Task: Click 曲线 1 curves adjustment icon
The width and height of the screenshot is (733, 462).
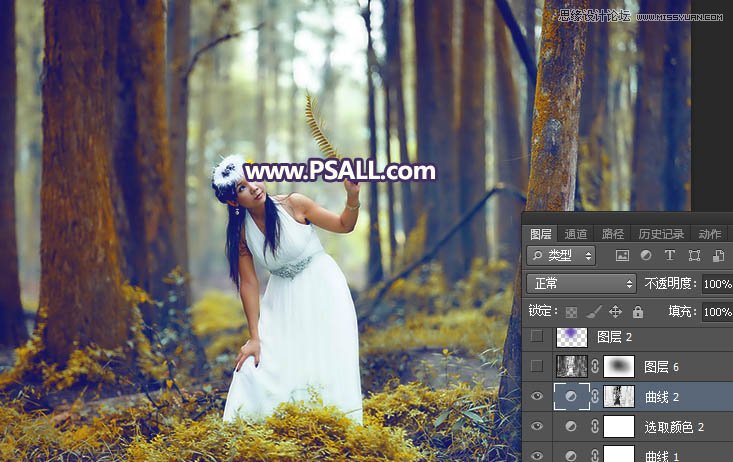Action: coord(571,455)
